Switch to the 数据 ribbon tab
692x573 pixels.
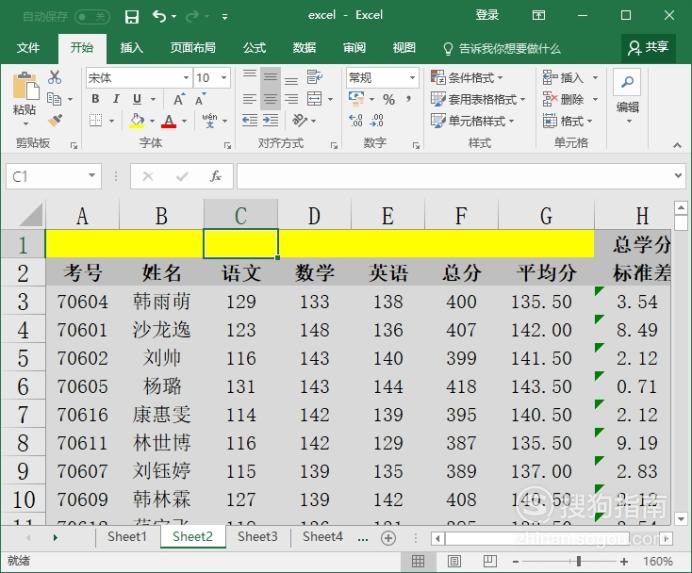(x=304, y=48)
